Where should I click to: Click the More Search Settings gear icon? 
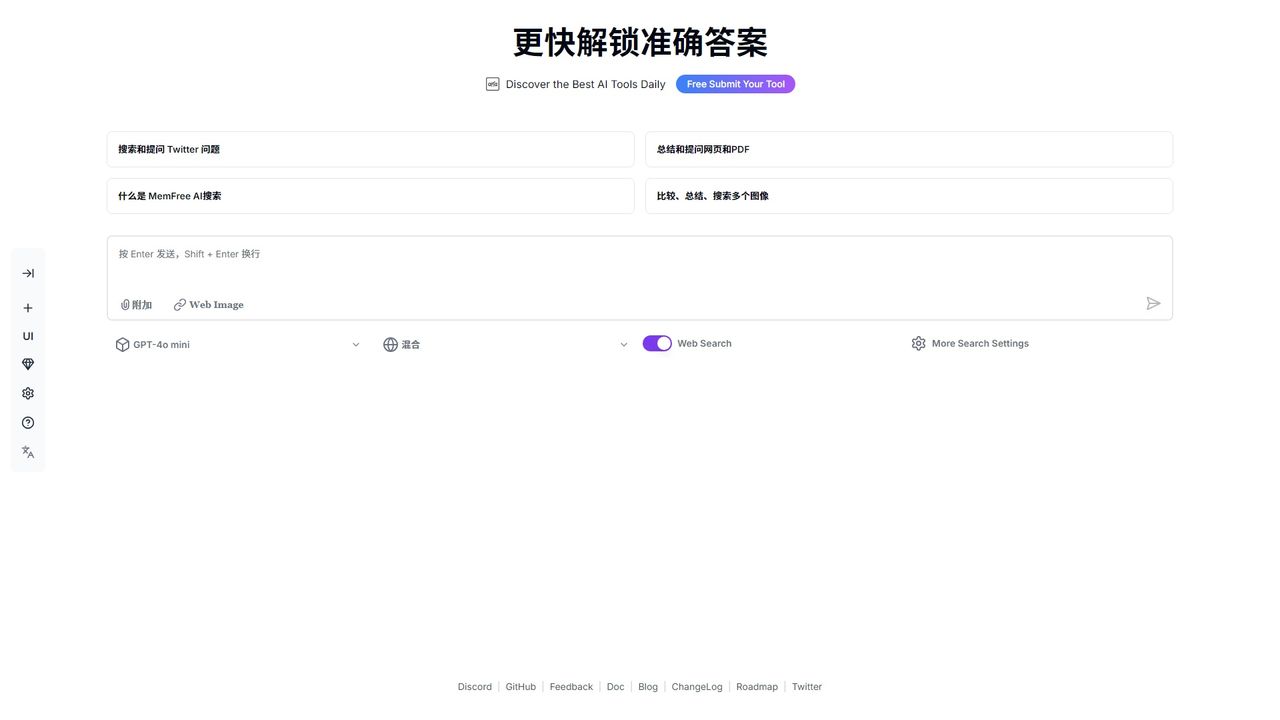918,343
